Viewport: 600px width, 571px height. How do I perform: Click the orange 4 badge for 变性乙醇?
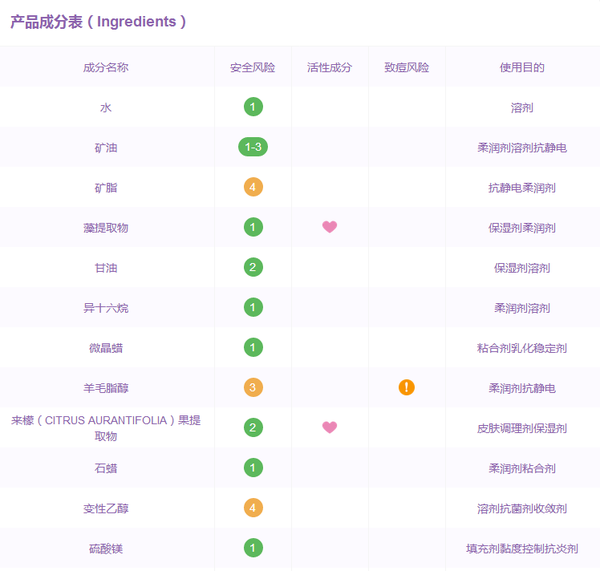pos(253,508)
